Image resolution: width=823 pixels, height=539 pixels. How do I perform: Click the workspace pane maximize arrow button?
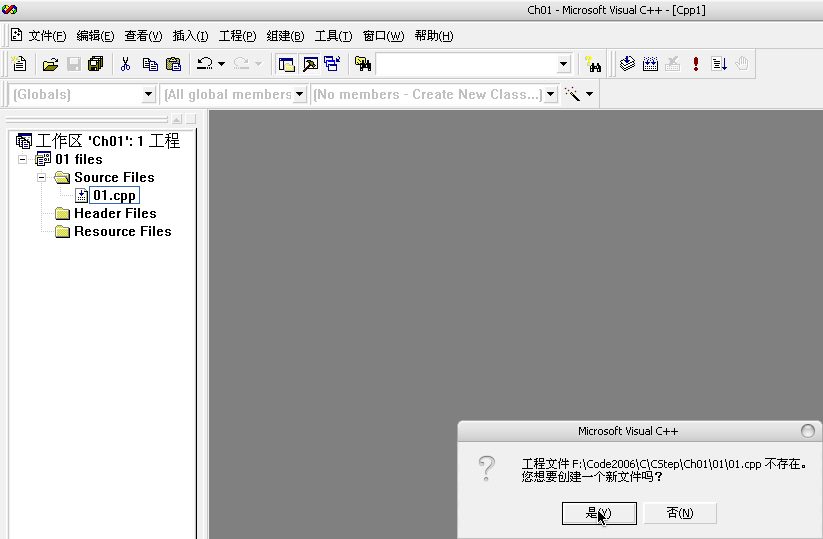click(177, 119)
